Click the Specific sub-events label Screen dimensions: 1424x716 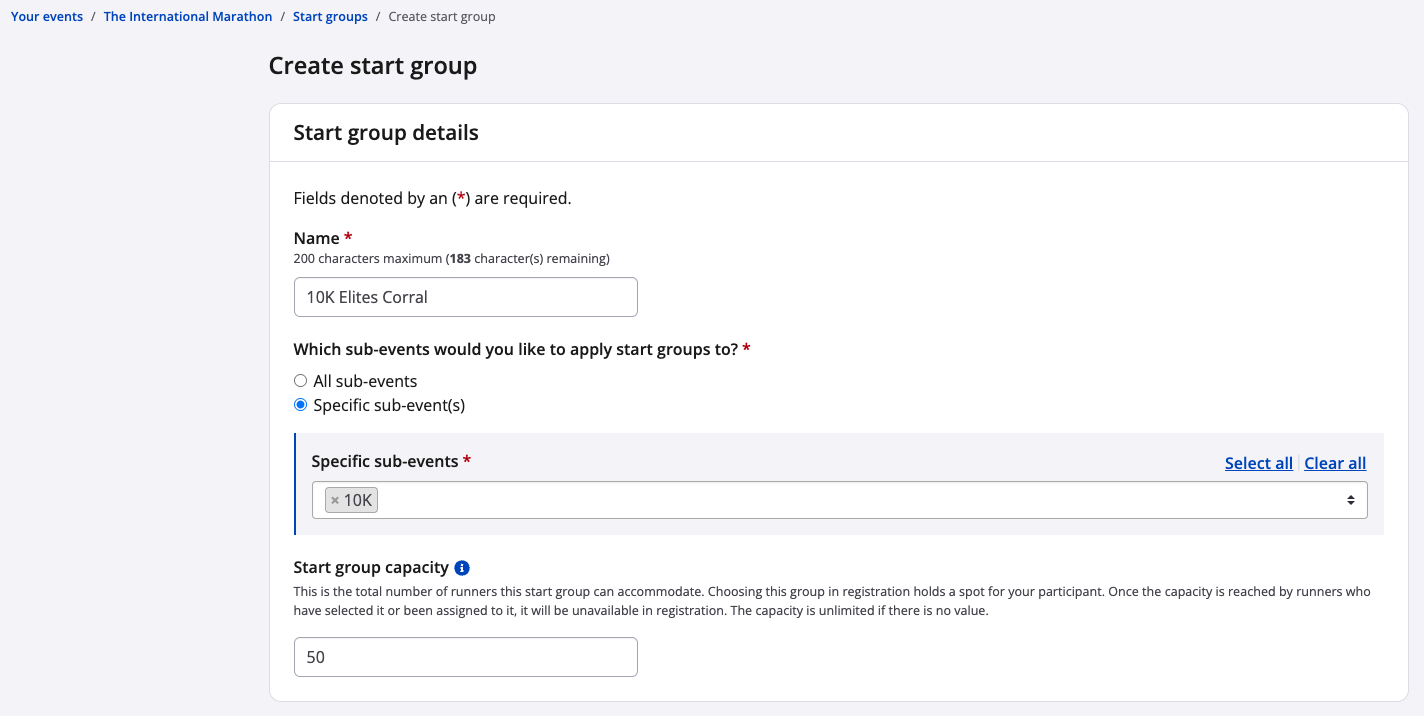(x=385, y=462)
